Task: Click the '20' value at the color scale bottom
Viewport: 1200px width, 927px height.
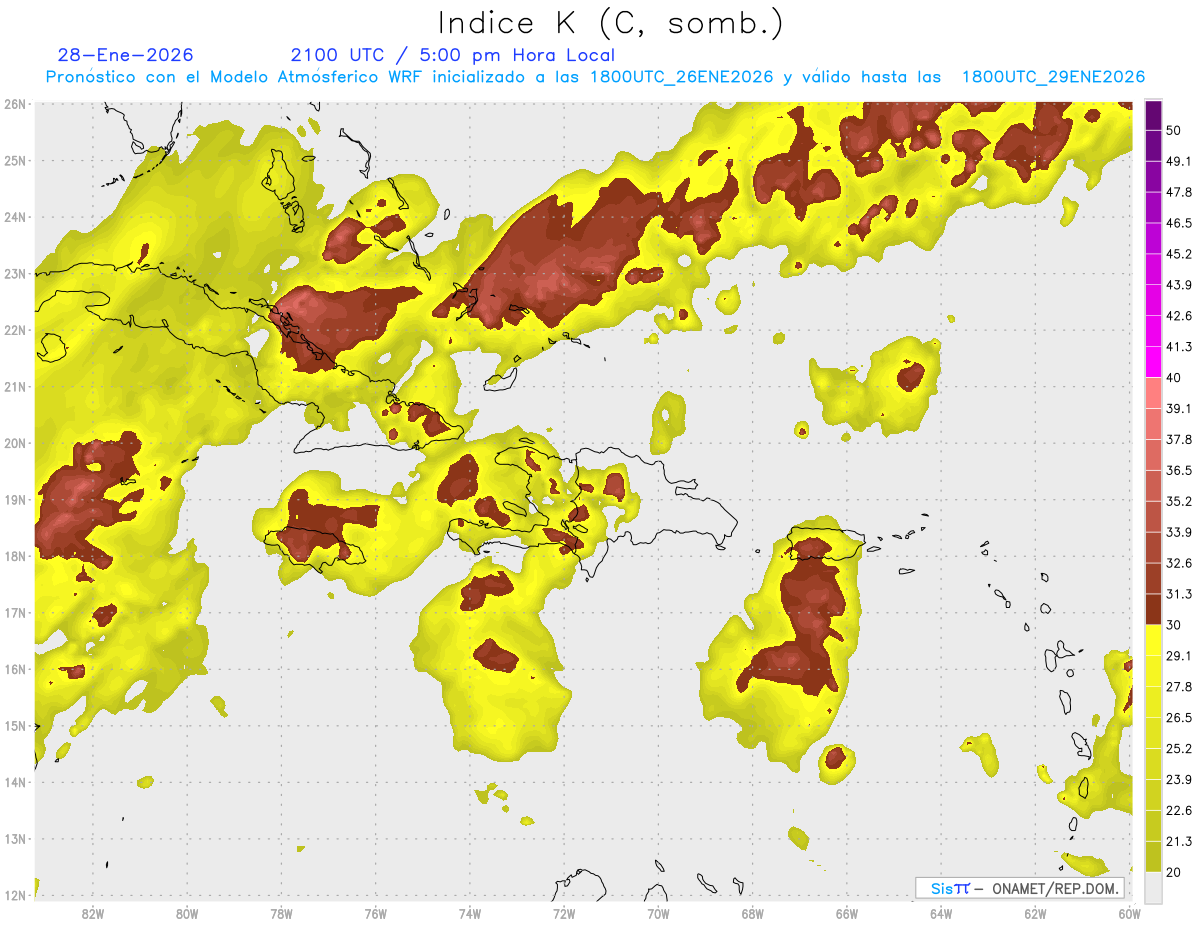Action: click(x=1174, y=873)
